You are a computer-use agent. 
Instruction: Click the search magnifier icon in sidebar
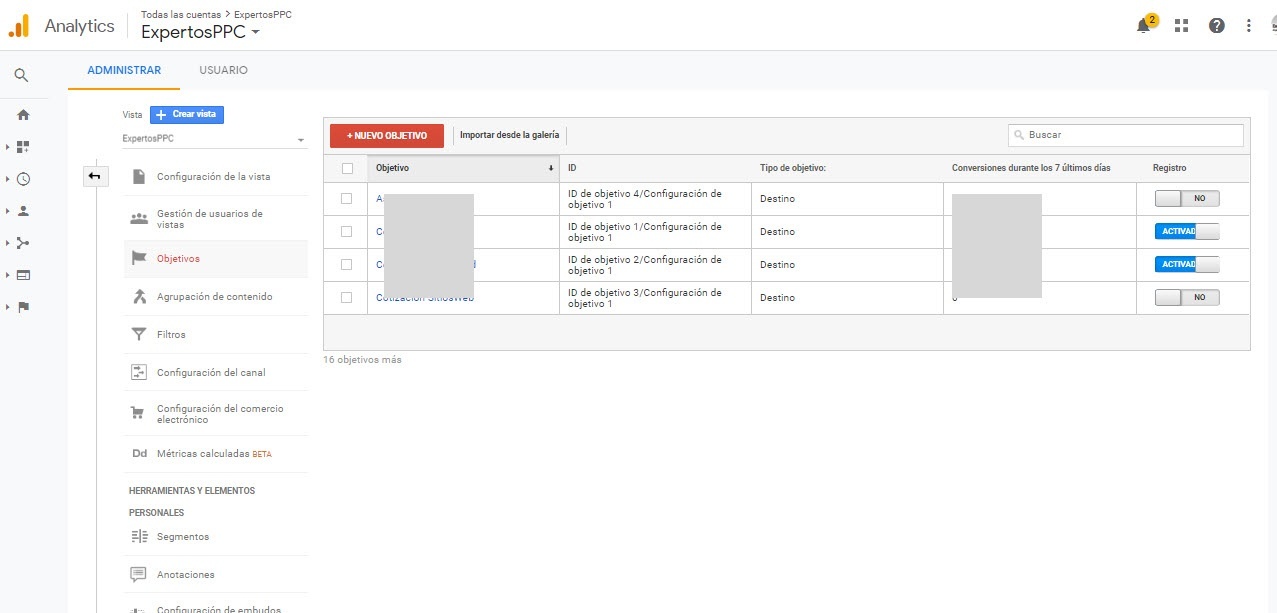click(x=22, y=75)
